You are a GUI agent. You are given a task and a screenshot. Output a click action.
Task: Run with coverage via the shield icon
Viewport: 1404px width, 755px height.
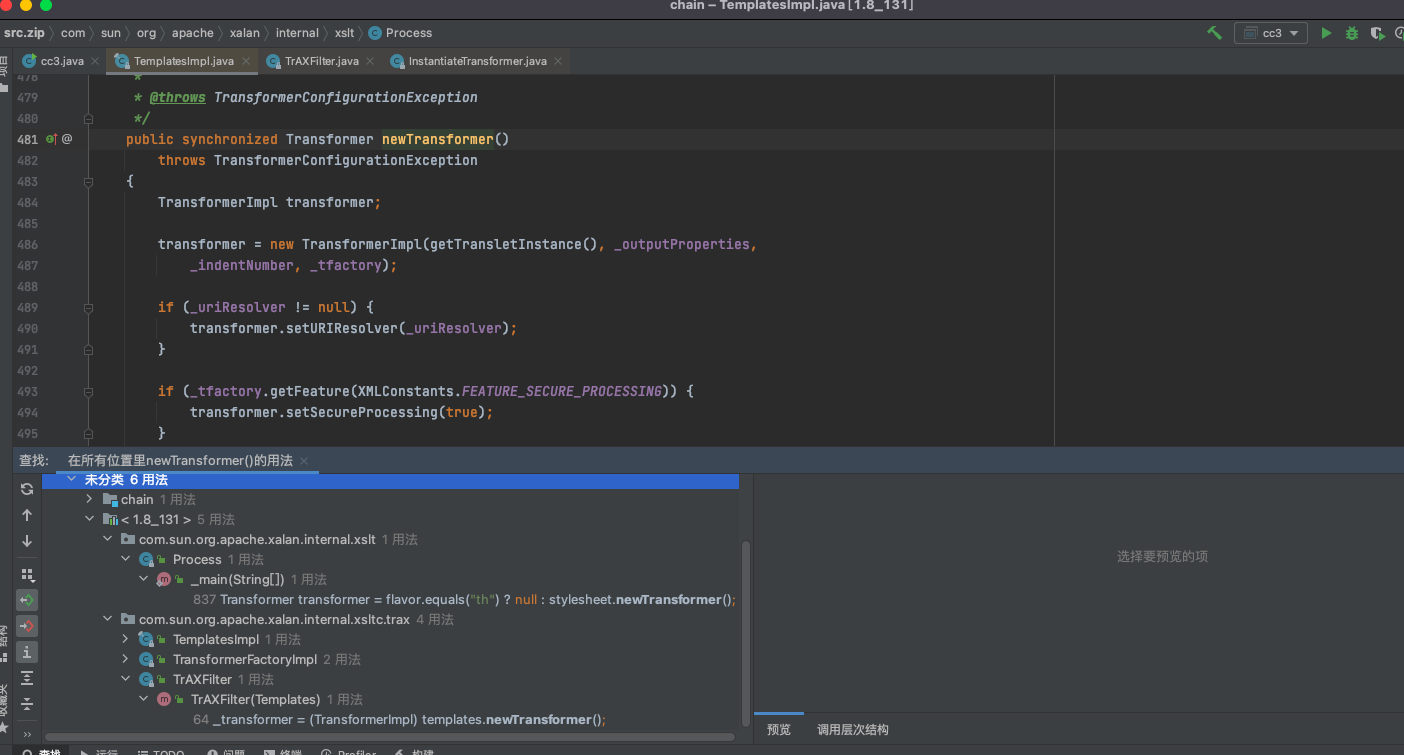point(1376,33)
